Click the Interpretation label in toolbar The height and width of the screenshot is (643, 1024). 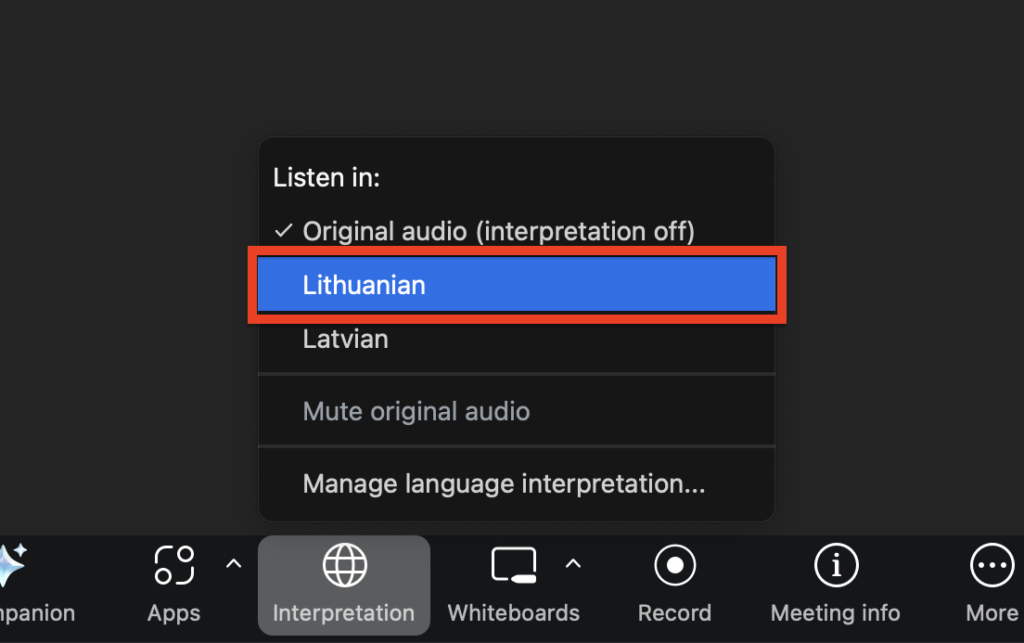343,613
